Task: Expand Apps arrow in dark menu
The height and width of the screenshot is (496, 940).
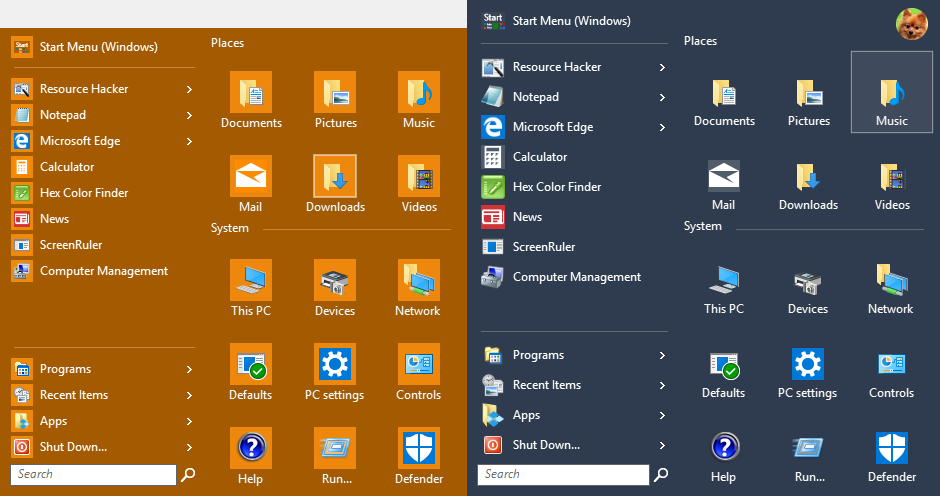Action: [662, 416]
